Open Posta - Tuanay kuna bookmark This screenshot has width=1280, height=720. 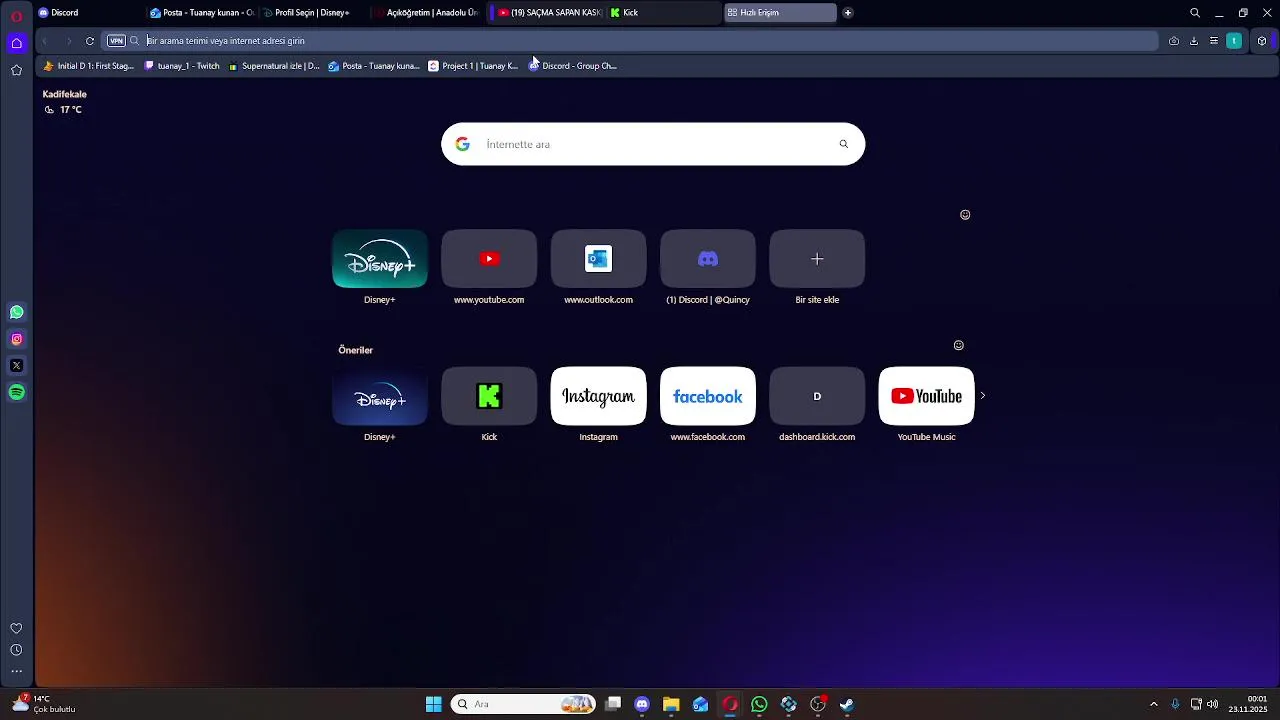374,66
